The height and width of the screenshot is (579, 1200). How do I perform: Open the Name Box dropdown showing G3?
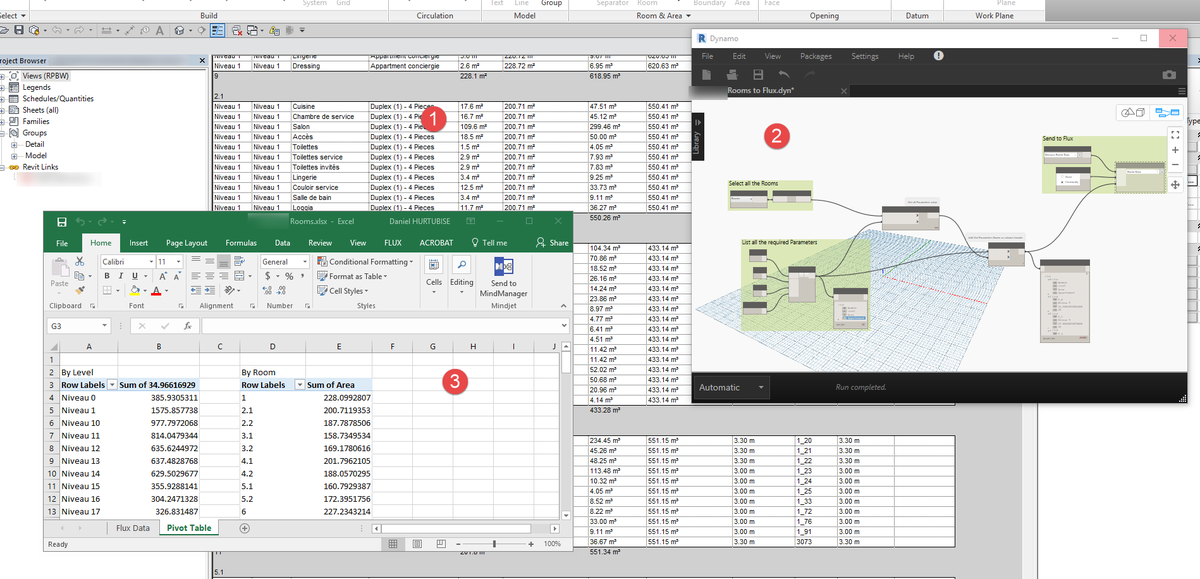click(105, 326)
